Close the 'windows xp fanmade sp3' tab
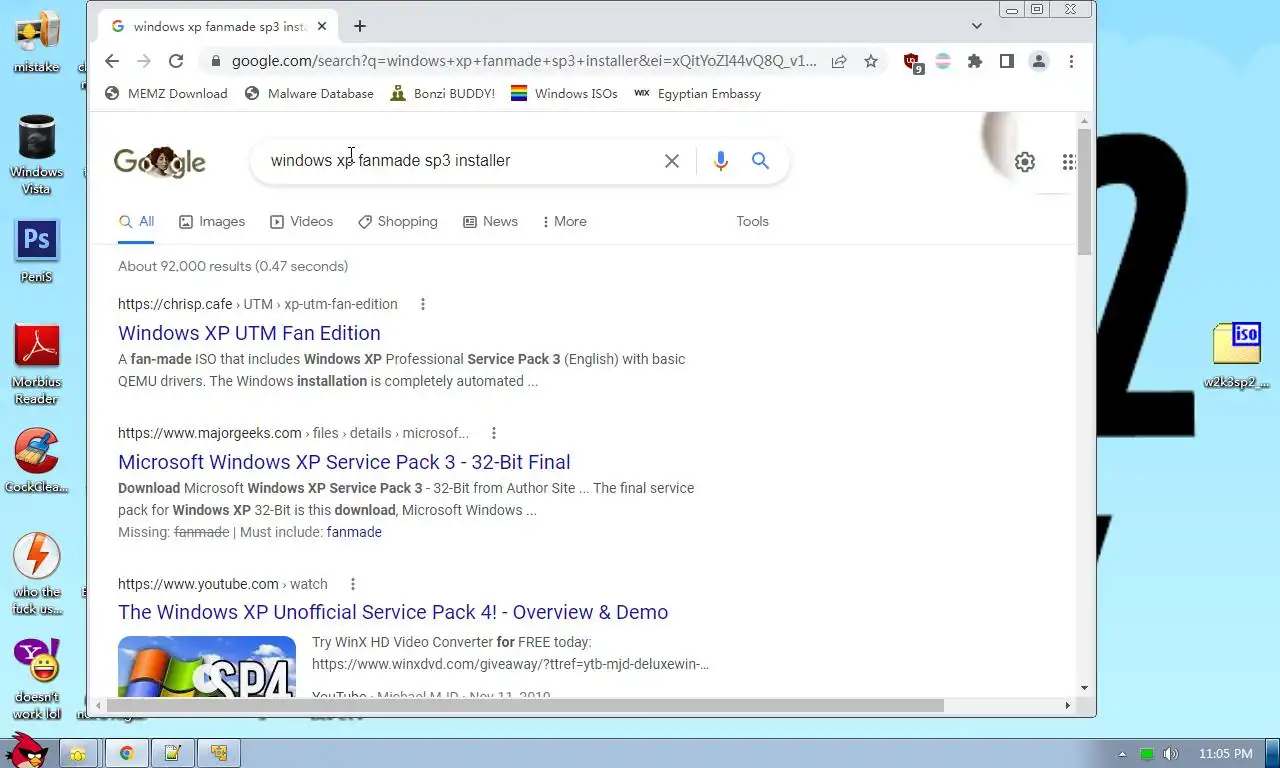This screenshot has height=768, width=1280. pyautogui.click(x=322, y=26)
